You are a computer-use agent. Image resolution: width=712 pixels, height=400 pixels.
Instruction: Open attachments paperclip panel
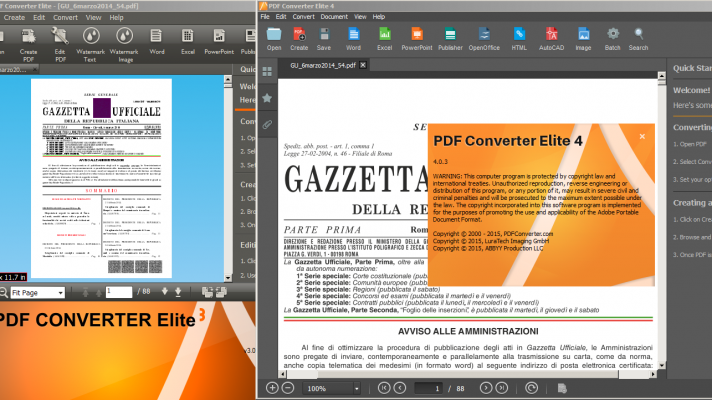[x=267, y=124]
